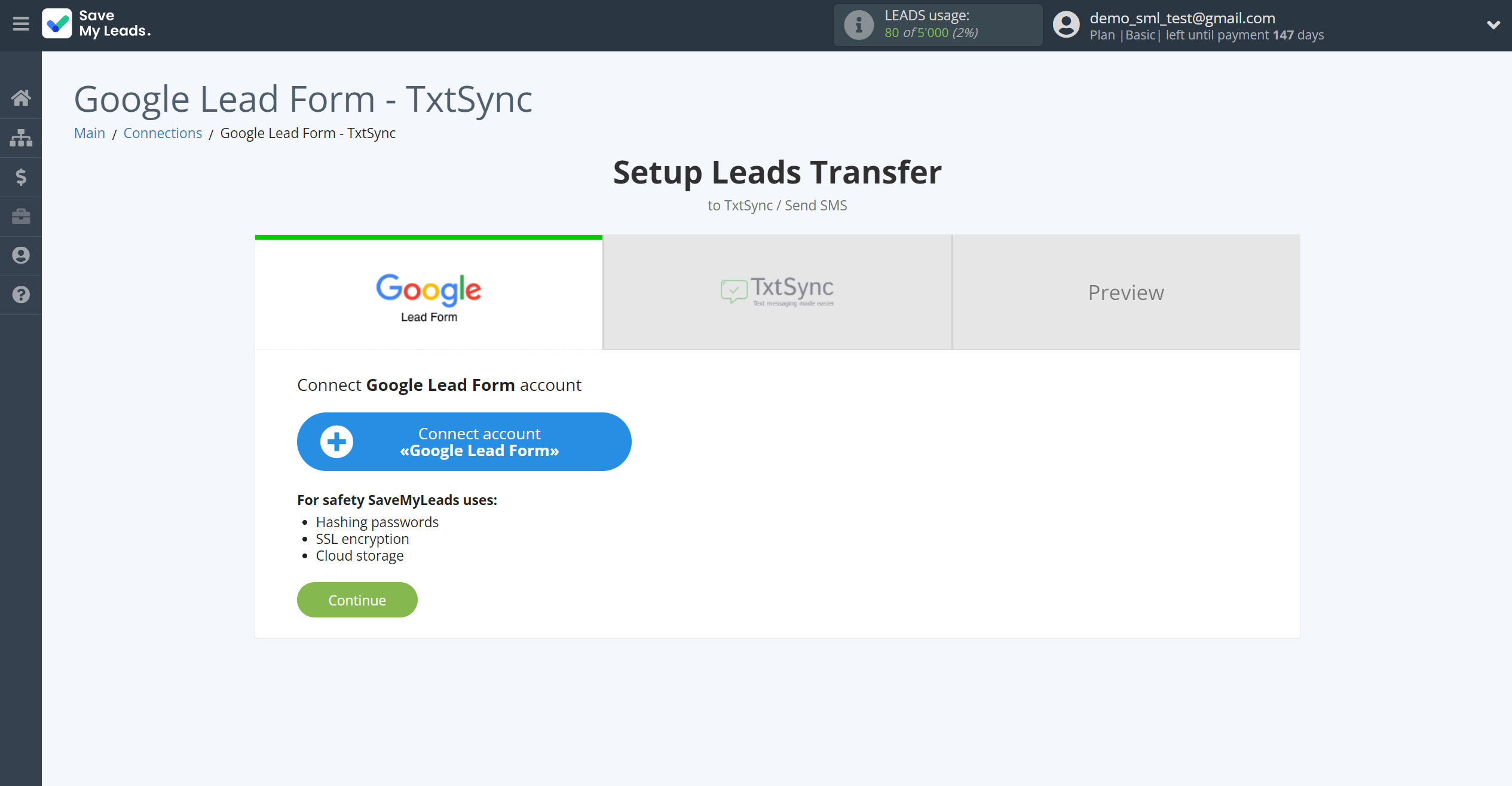Screen dimensions: 1512x786
Task: Click the Connections breadcrumb link
Action: coord(162,132)
